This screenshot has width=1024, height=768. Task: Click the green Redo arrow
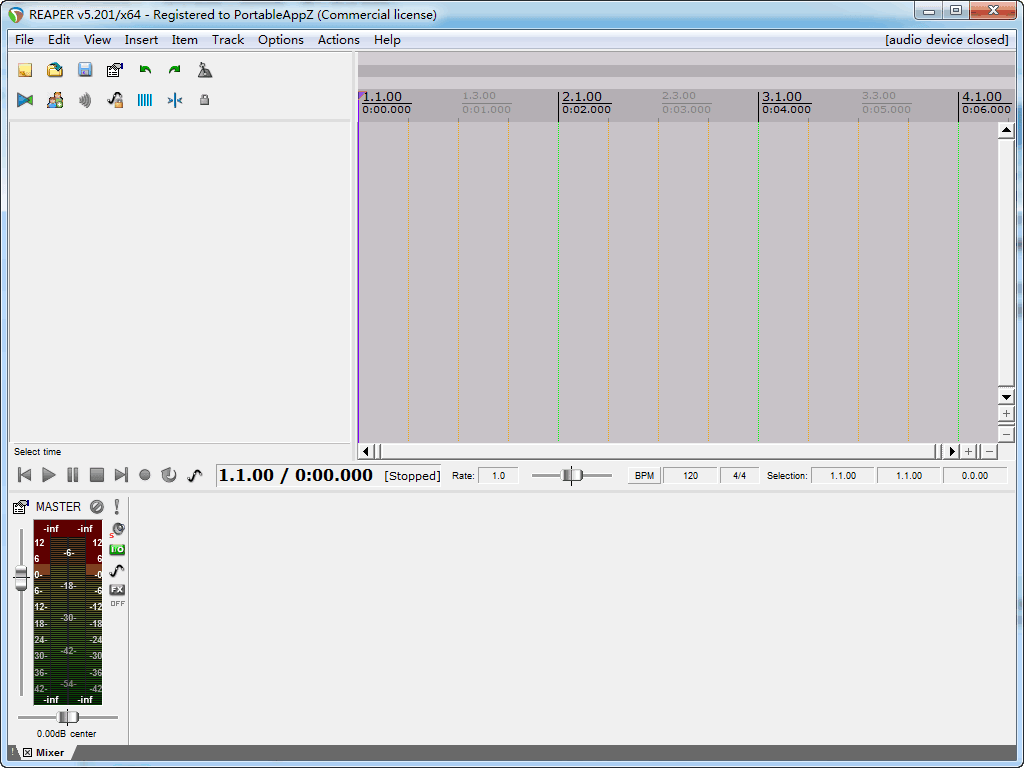pyautogui.click(x=175, y=70)
